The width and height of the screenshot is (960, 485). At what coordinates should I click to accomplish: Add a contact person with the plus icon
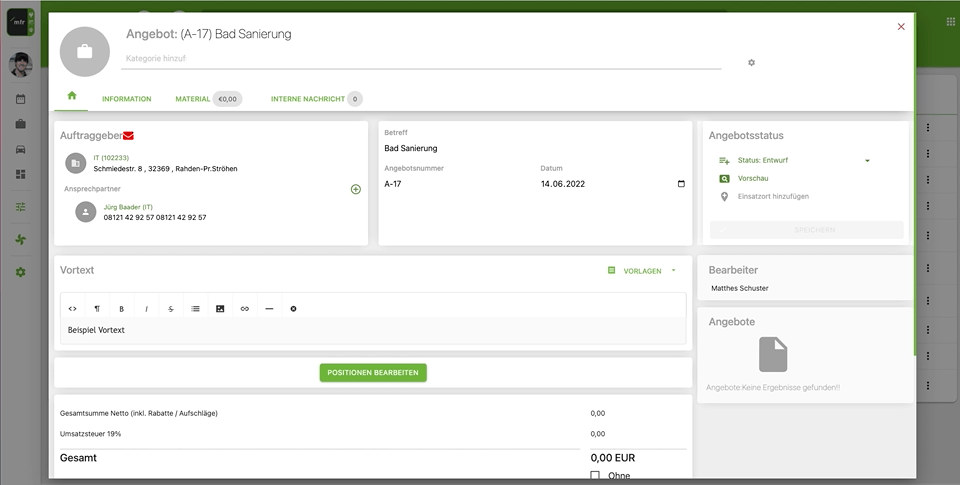point(356,189)
